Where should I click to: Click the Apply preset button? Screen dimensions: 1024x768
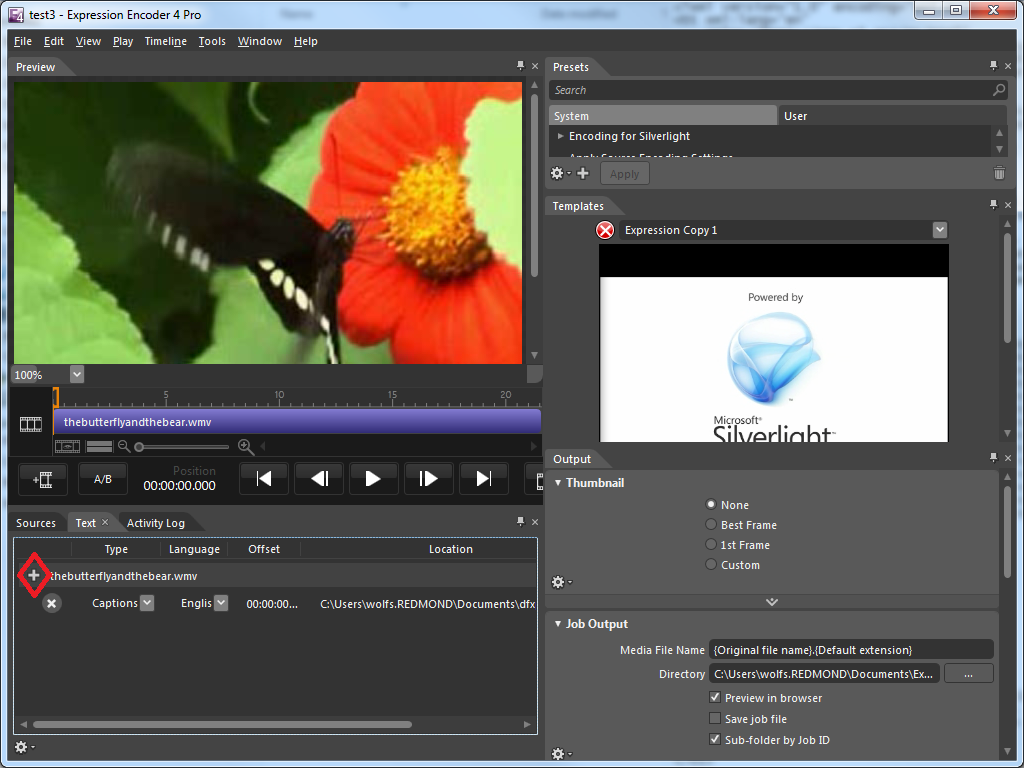coord(624,172)
